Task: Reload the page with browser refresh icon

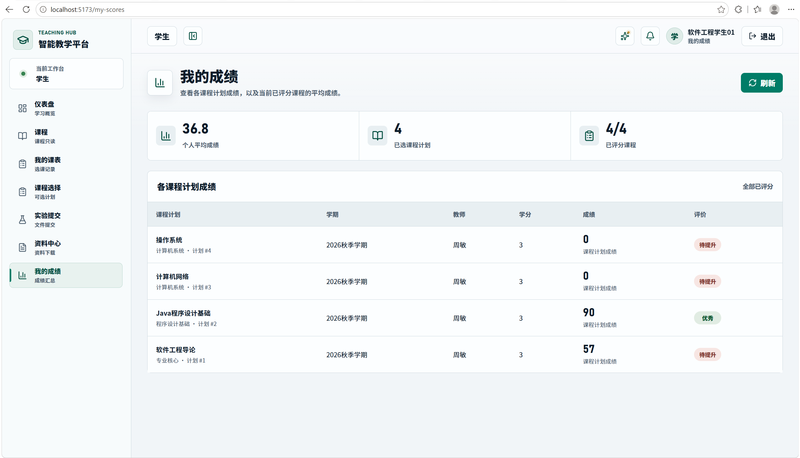Action: (26, 9)
